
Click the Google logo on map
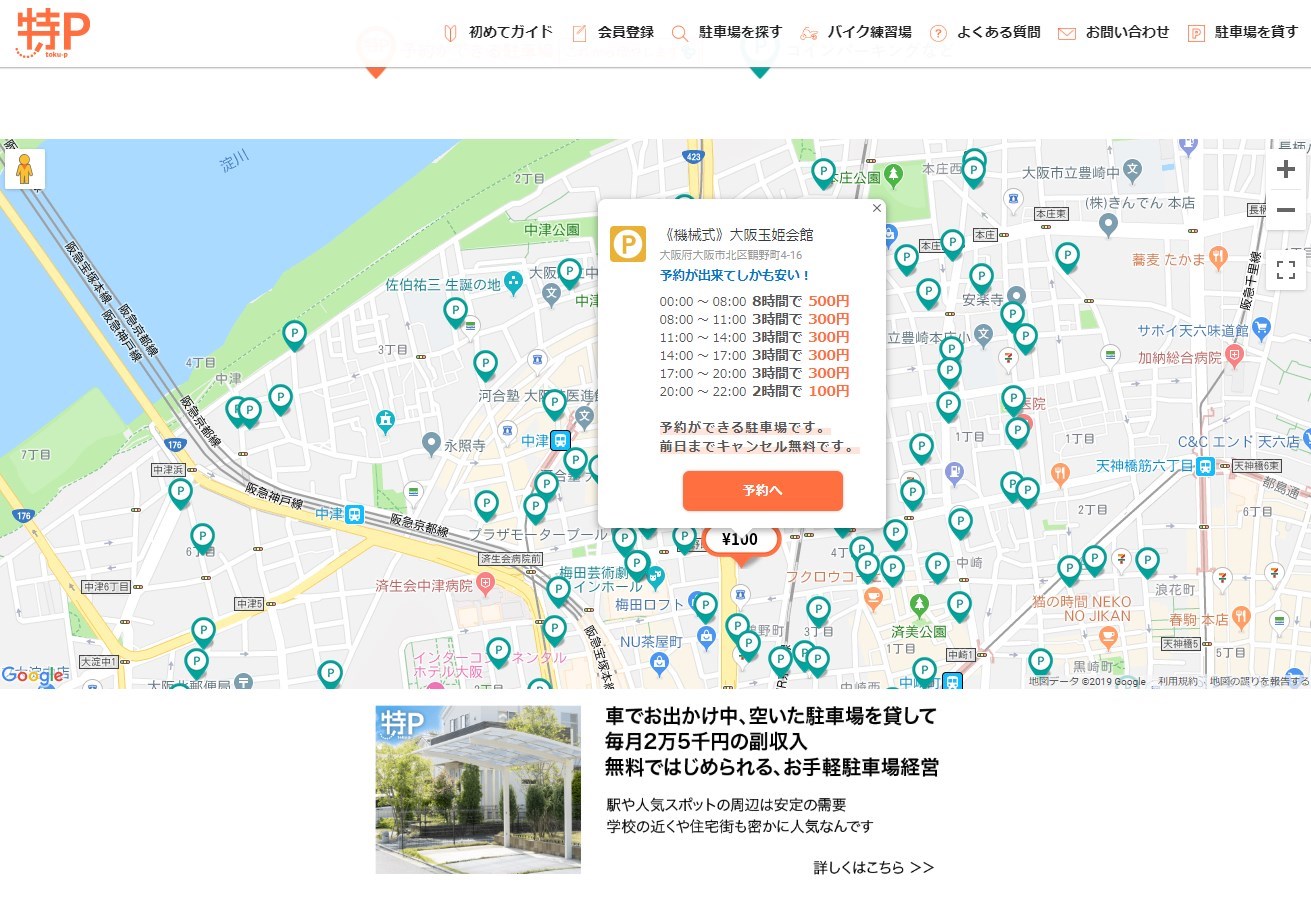[32, 675]
